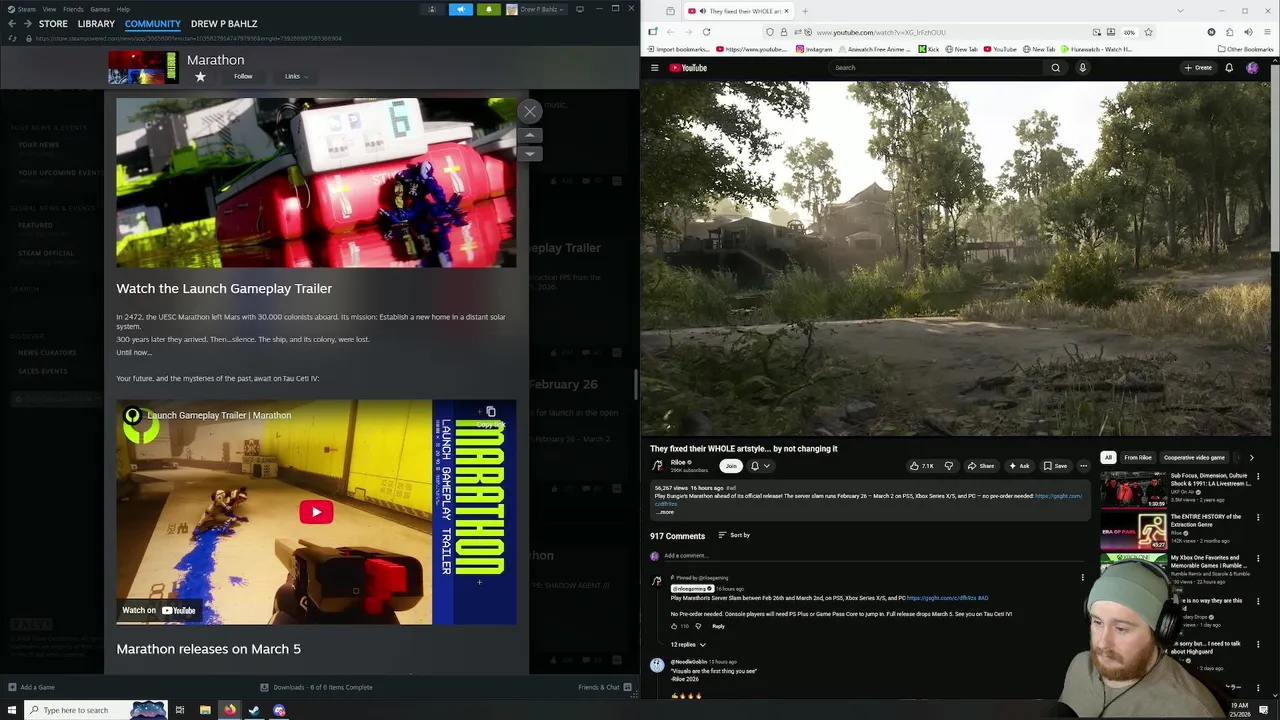Select From Riloe filter chip
The width and height of the screenshot is (1280, 720).
point(1137,458)
